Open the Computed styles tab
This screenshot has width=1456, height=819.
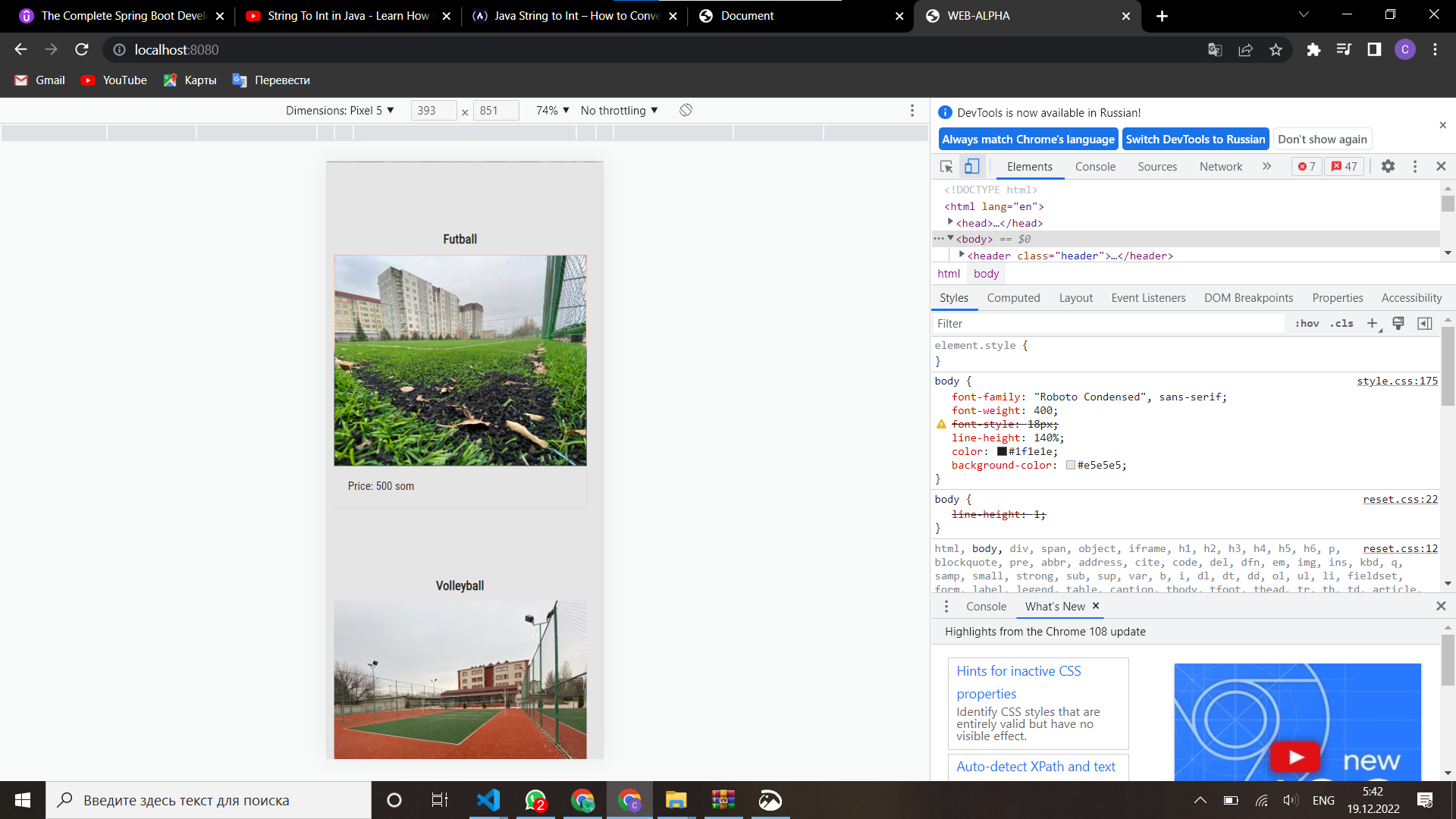coord(1013,298)
